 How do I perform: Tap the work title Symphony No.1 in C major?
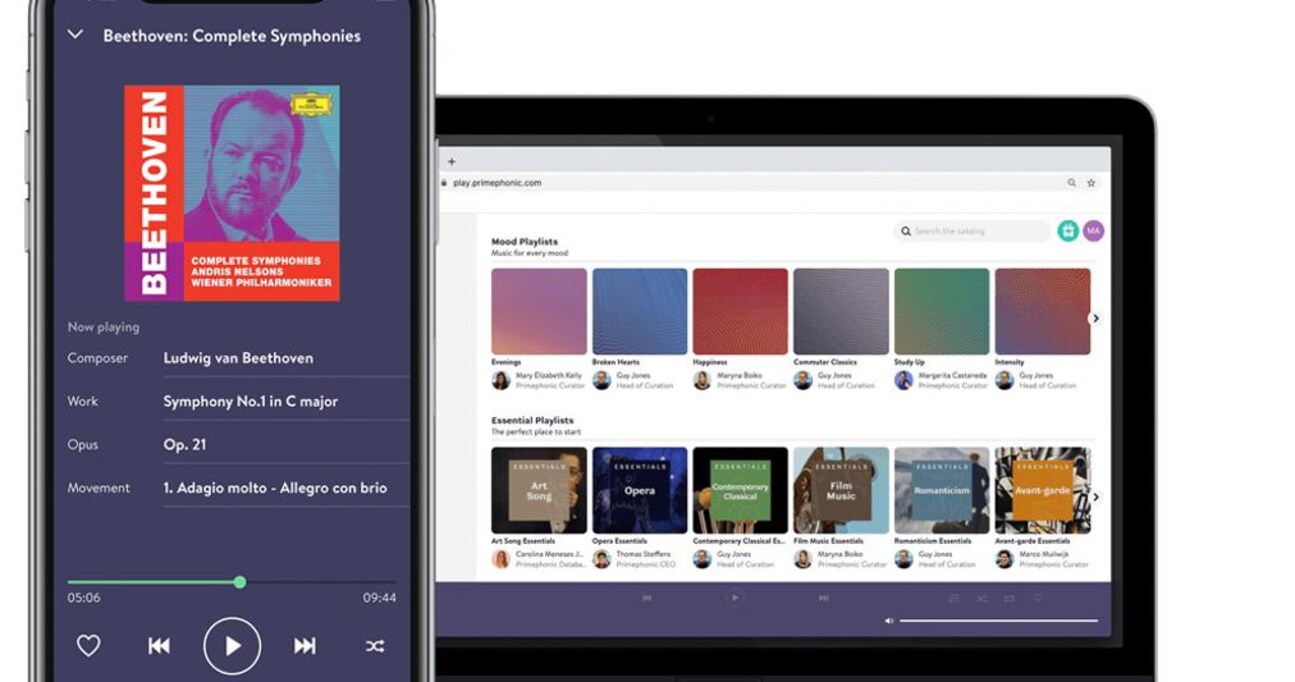[250, 401]
